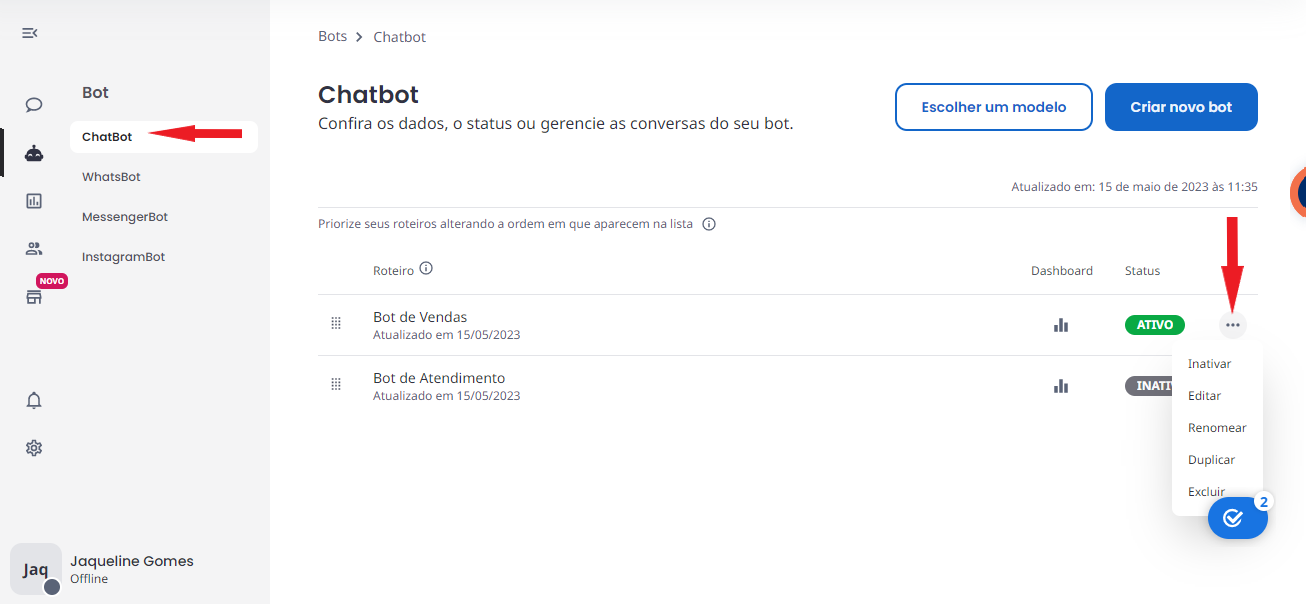Screen dimensions: 1306x604
Task: View dashboard chart for Bot de Atendimento
Action: click(1061, 386)
